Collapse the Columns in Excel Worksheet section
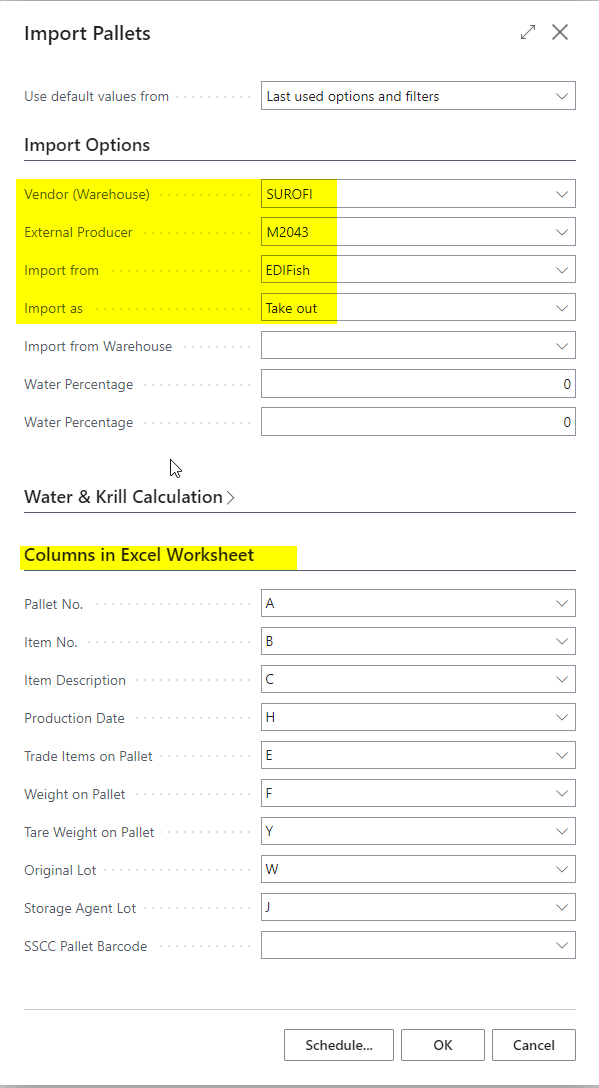The height and width of the screenshot is (1088, 599). [139, 555]
